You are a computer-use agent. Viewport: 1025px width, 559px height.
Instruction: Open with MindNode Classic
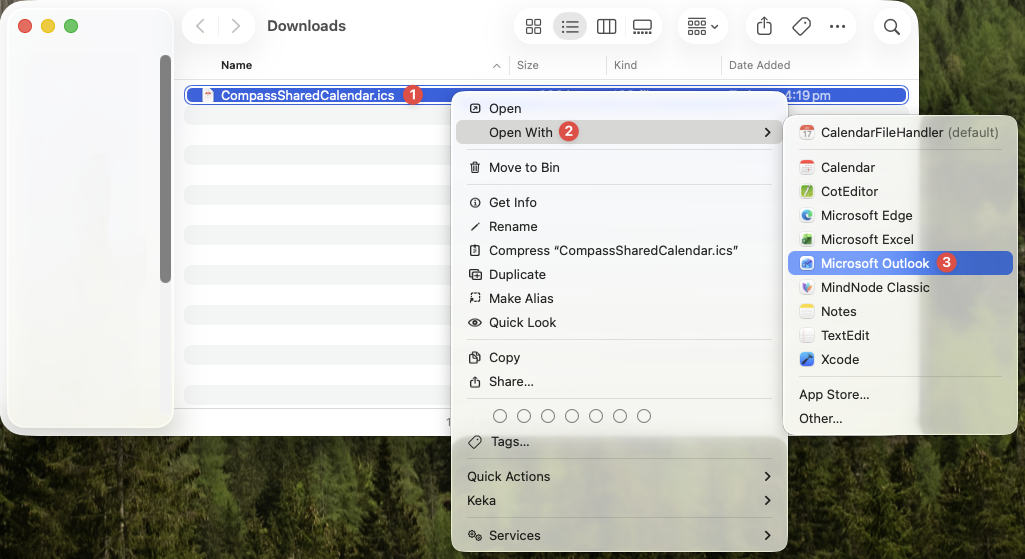(x=900, y=288)
